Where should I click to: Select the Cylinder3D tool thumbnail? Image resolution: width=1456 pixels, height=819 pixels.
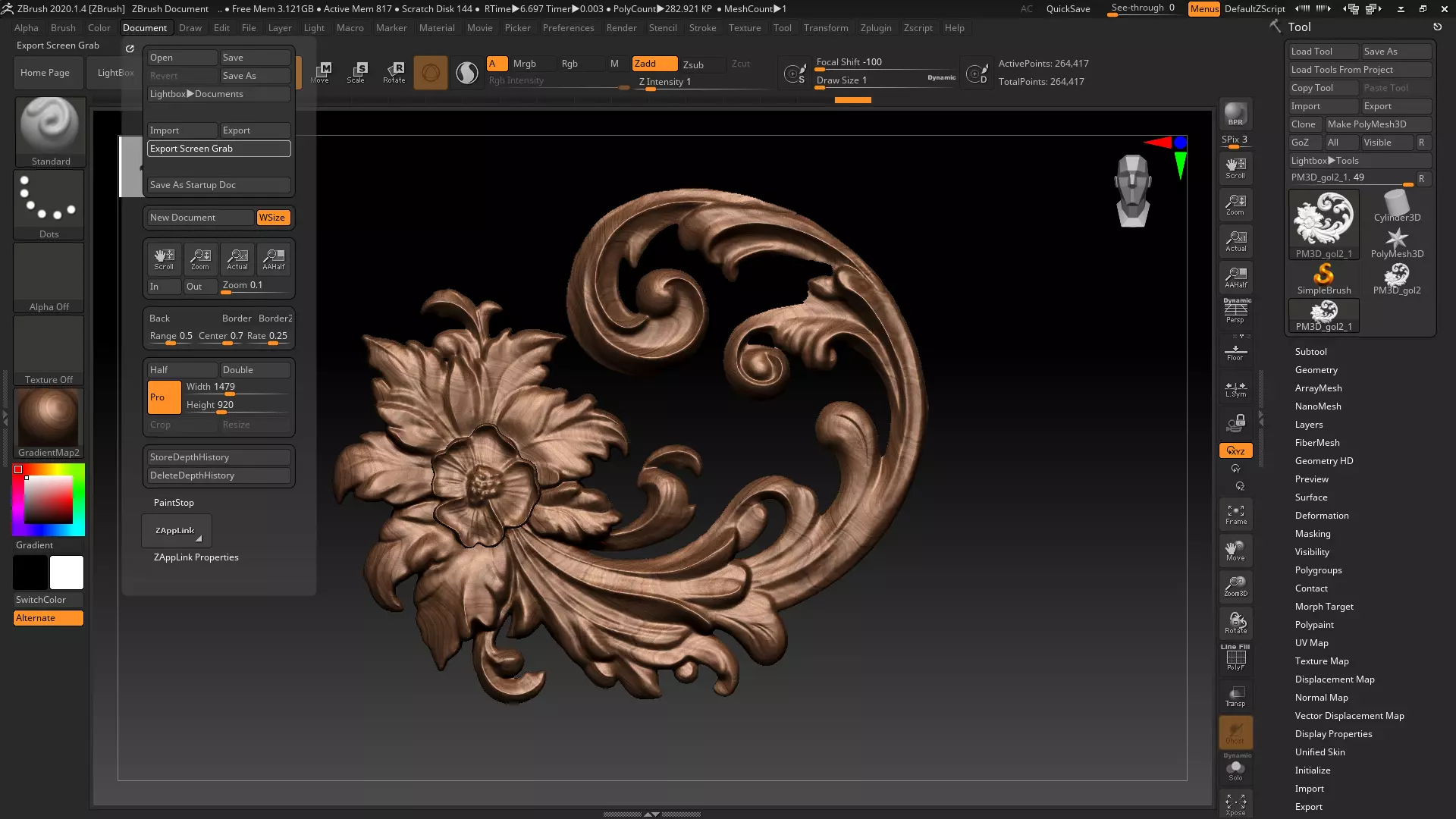(1397, 206)
